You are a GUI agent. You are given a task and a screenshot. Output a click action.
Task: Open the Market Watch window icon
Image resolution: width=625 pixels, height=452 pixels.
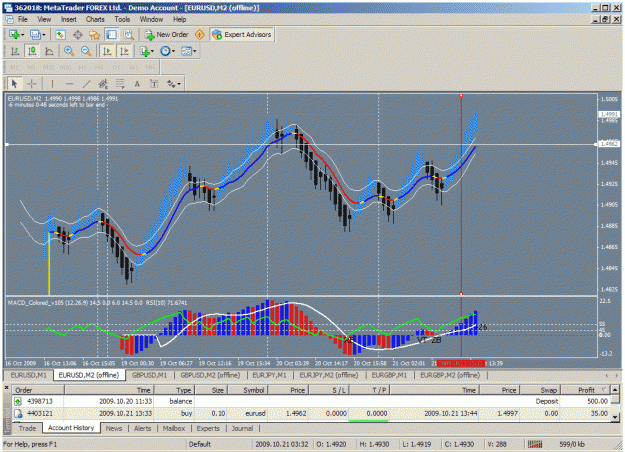[61, 35]
